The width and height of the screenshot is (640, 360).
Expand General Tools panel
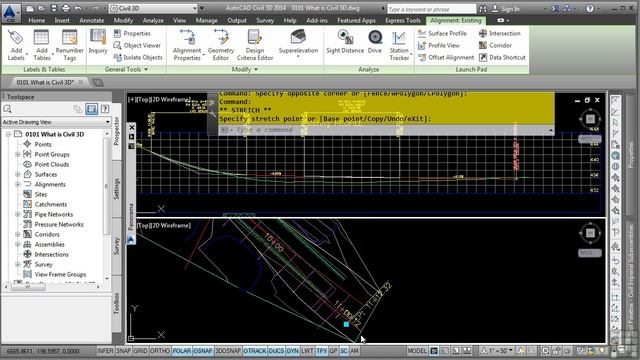126,70
